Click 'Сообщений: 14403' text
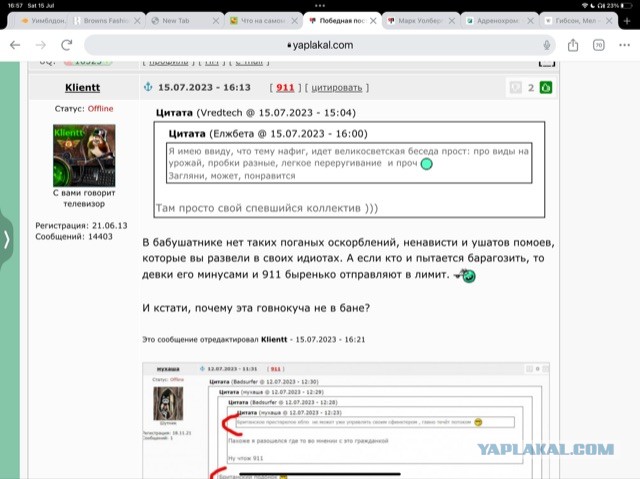640x479 pixels. (x=74, y=236)
